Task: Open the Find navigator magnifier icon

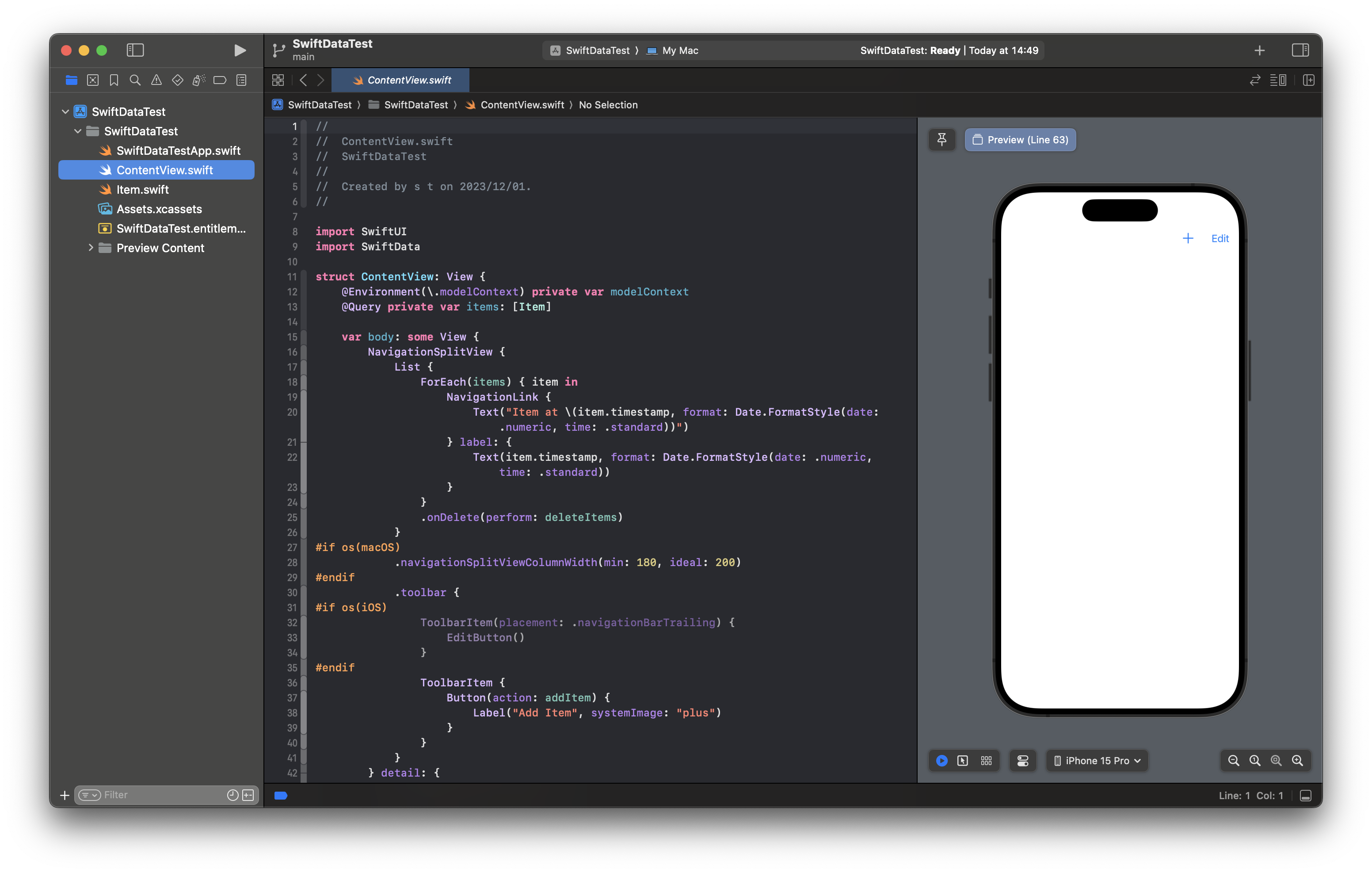Action: click(135, 80)
